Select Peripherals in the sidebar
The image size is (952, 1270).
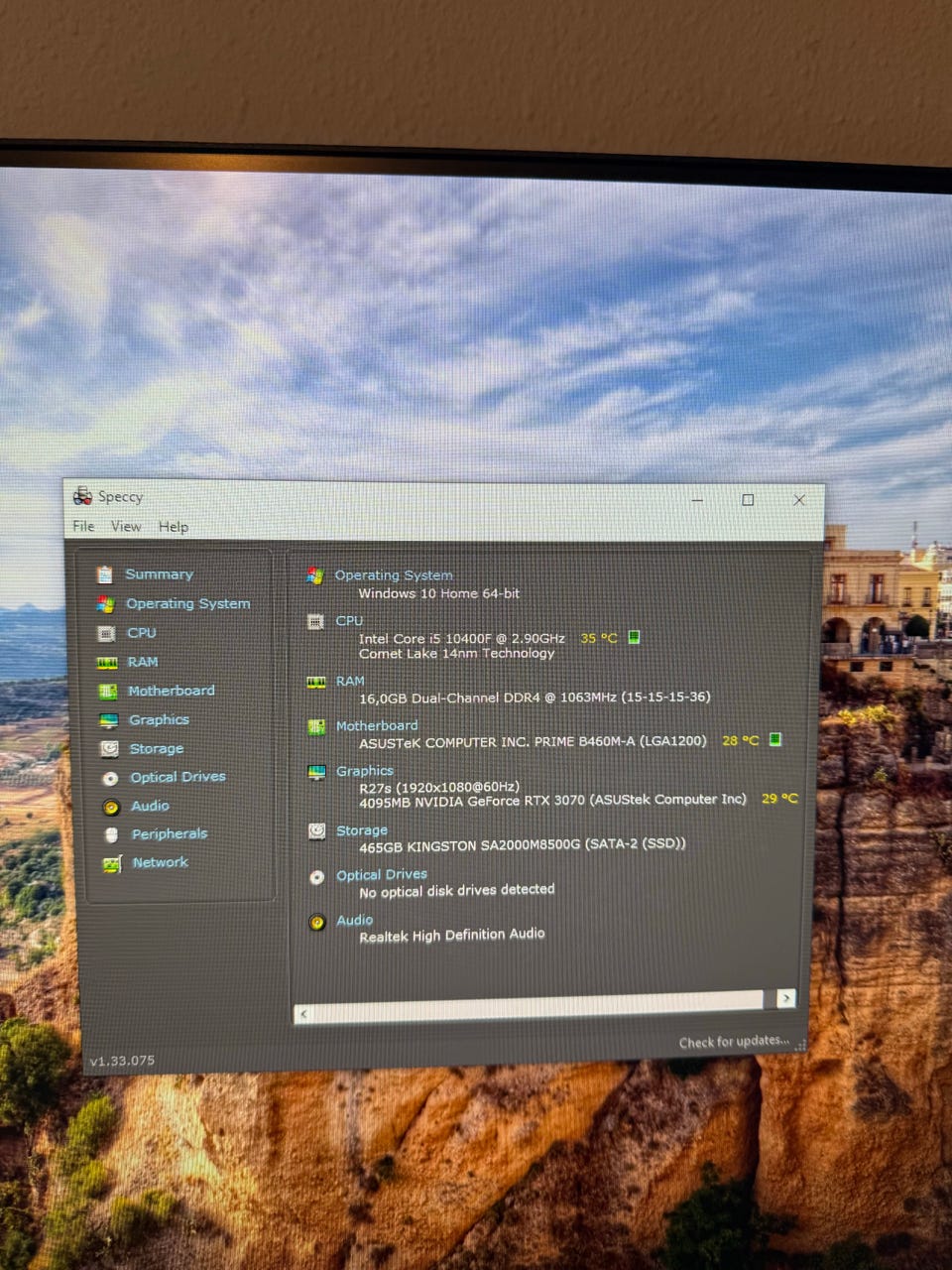169,834
